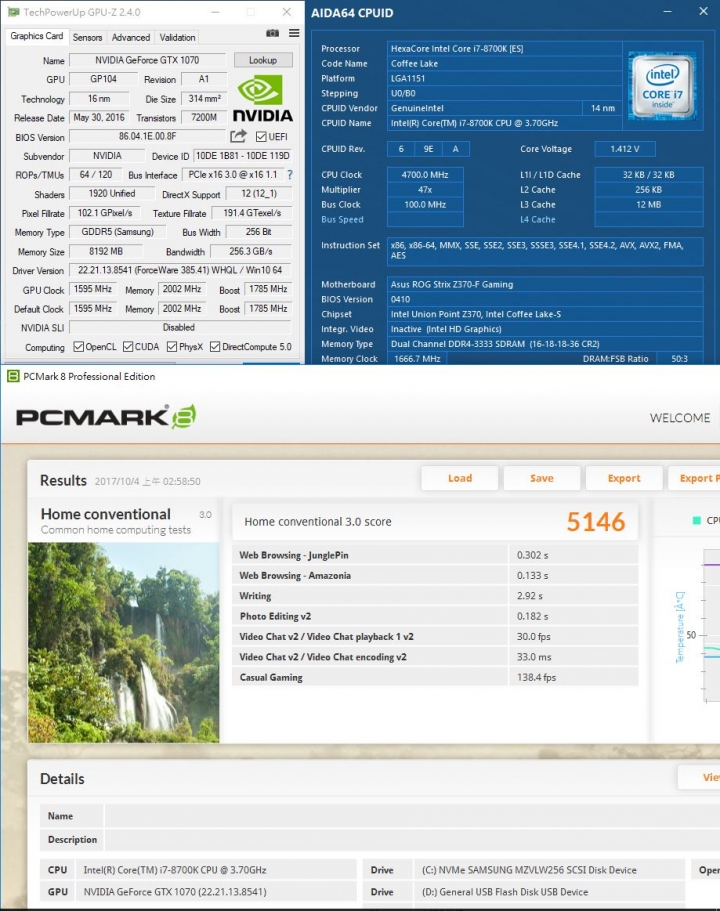Click the Details Name field

click(412, 816)
